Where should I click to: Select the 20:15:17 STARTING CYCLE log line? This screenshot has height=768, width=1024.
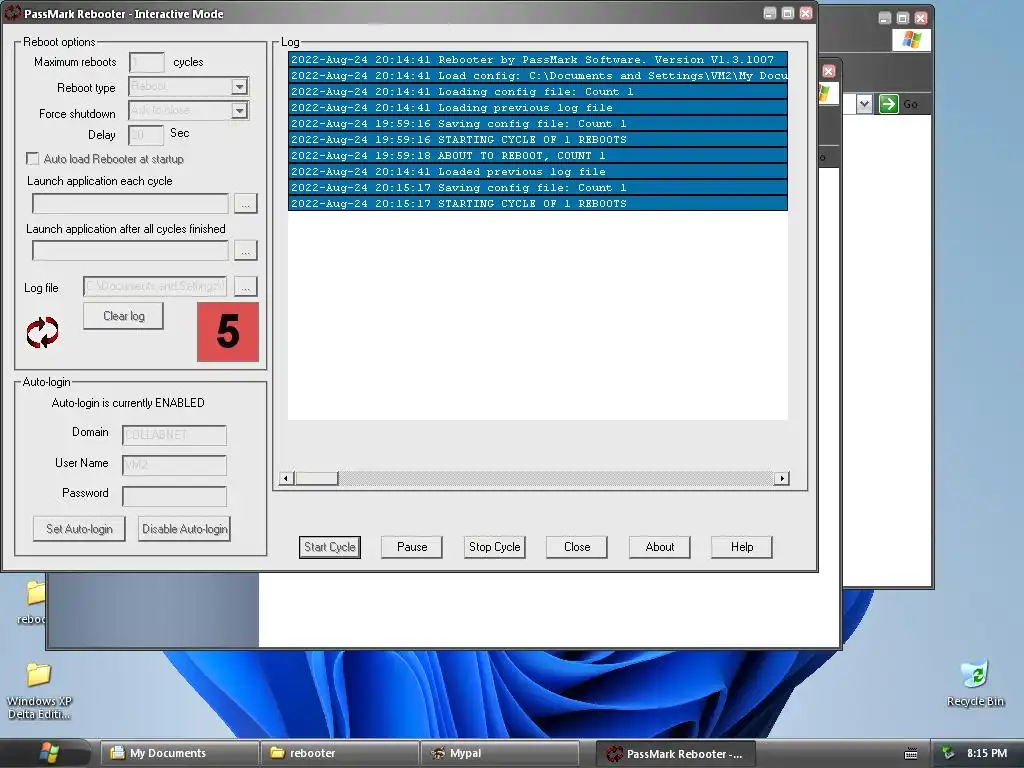point(537,204)
